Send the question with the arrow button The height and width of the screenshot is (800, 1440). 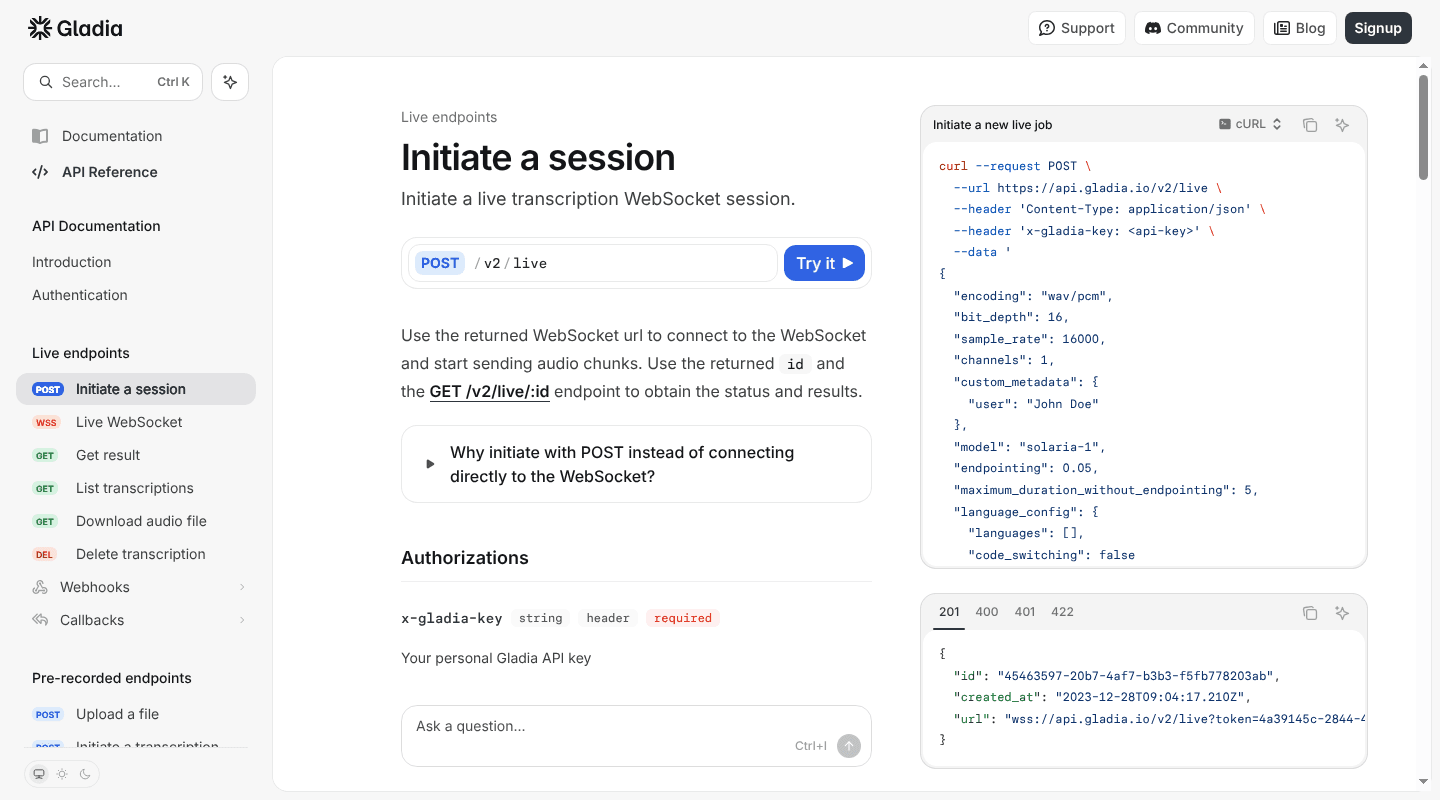pos(848,745)
